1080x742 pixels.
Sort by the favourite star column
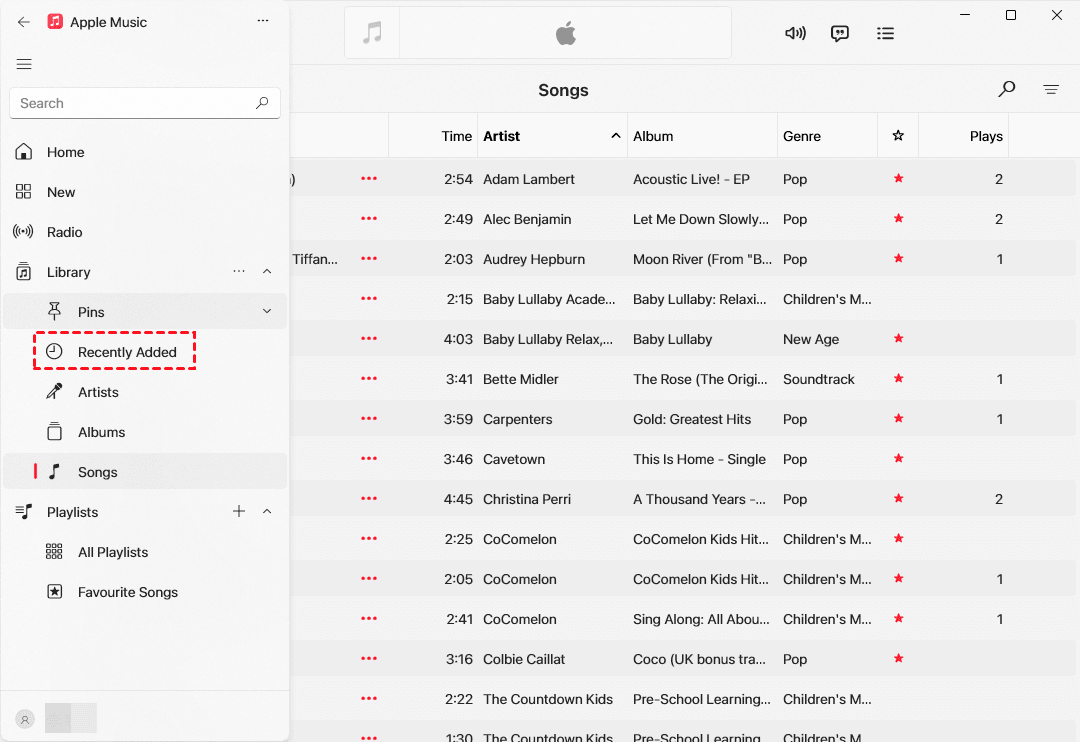point(898,136)
